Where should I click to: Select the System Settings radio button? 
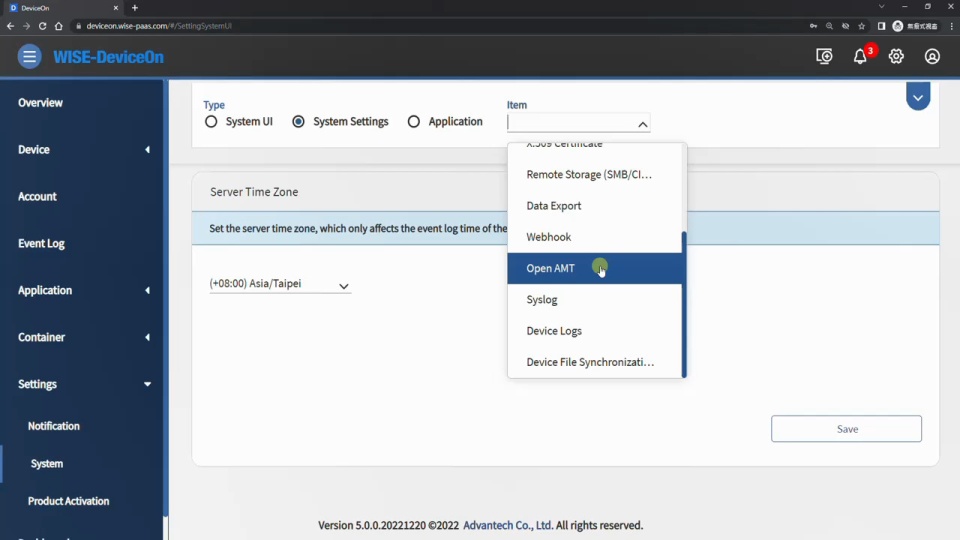coord(298,121)
